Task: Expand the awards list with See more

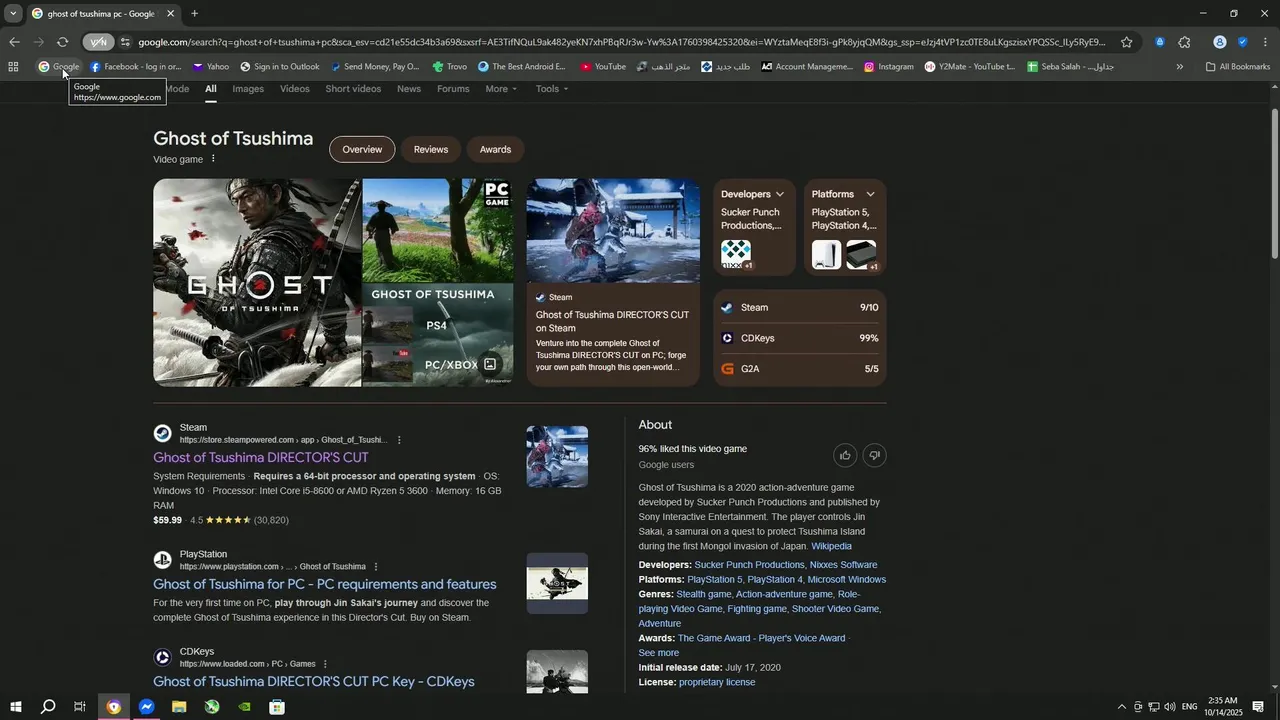Action: pos(659,653)
